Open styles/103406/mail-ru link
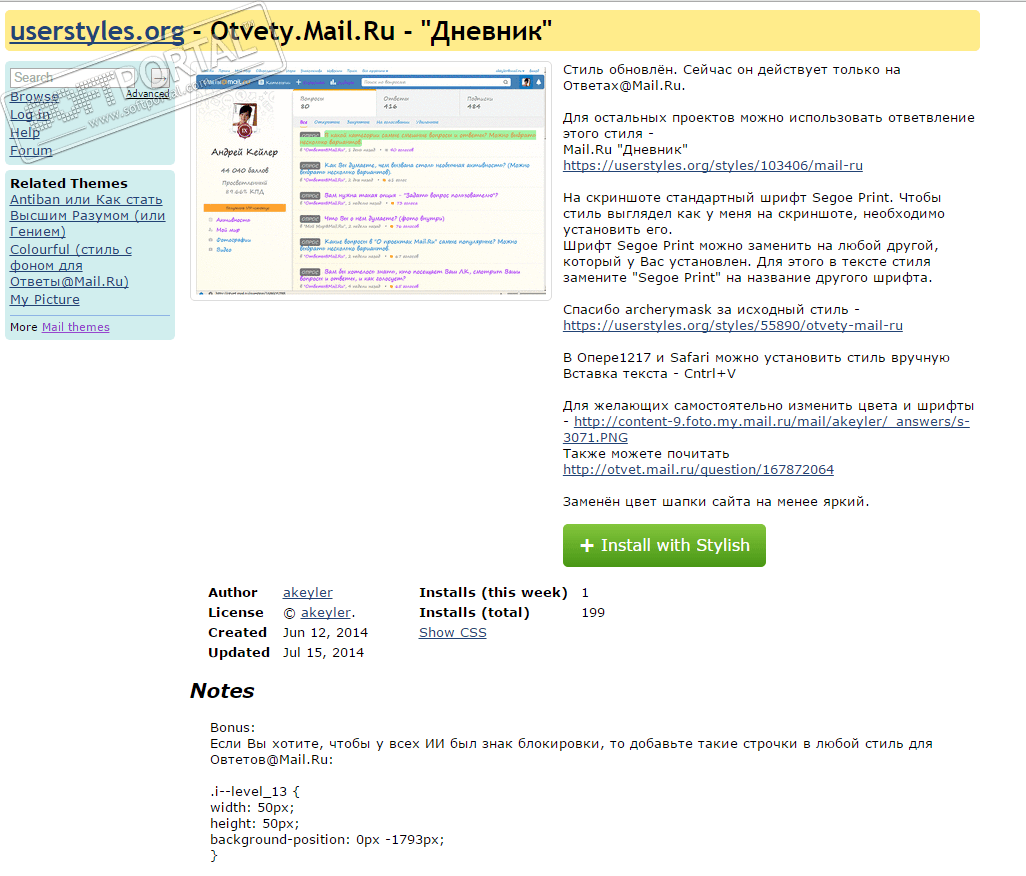Image resolution: width=1026 pixels, height=876 pixels. click(713, 166)
